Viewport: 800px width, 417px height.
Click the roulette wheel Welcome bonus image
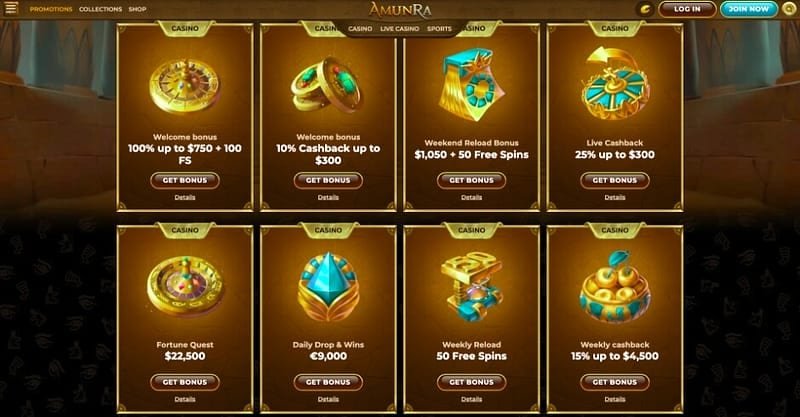click(185, 87)
